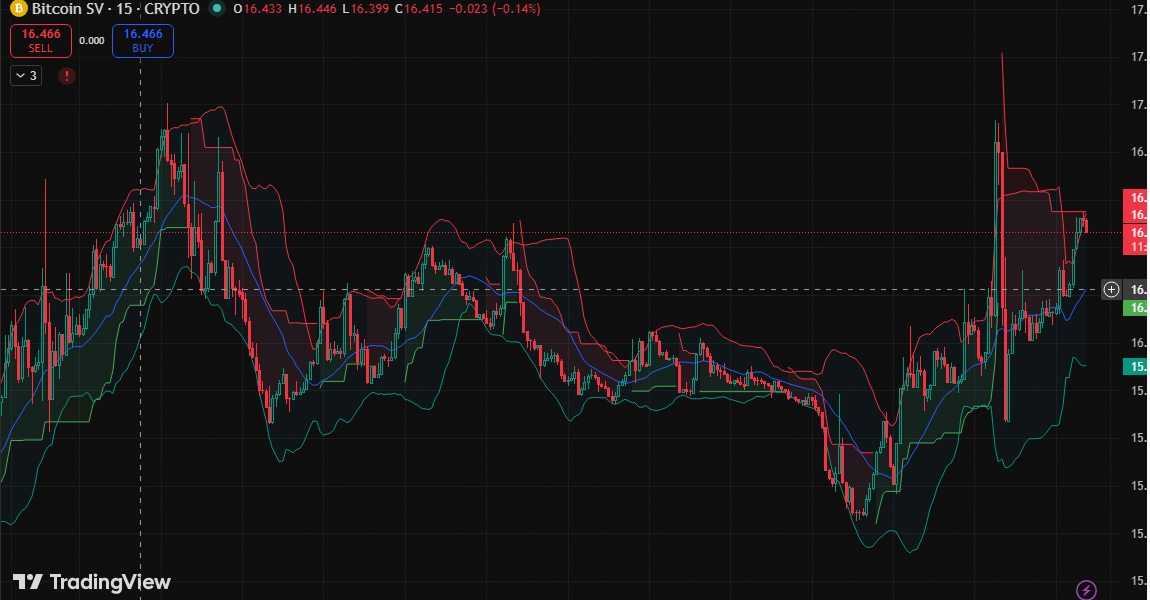
Task: Click the plus crosshair icon on price scale
Action: [x=1111, y=290]
